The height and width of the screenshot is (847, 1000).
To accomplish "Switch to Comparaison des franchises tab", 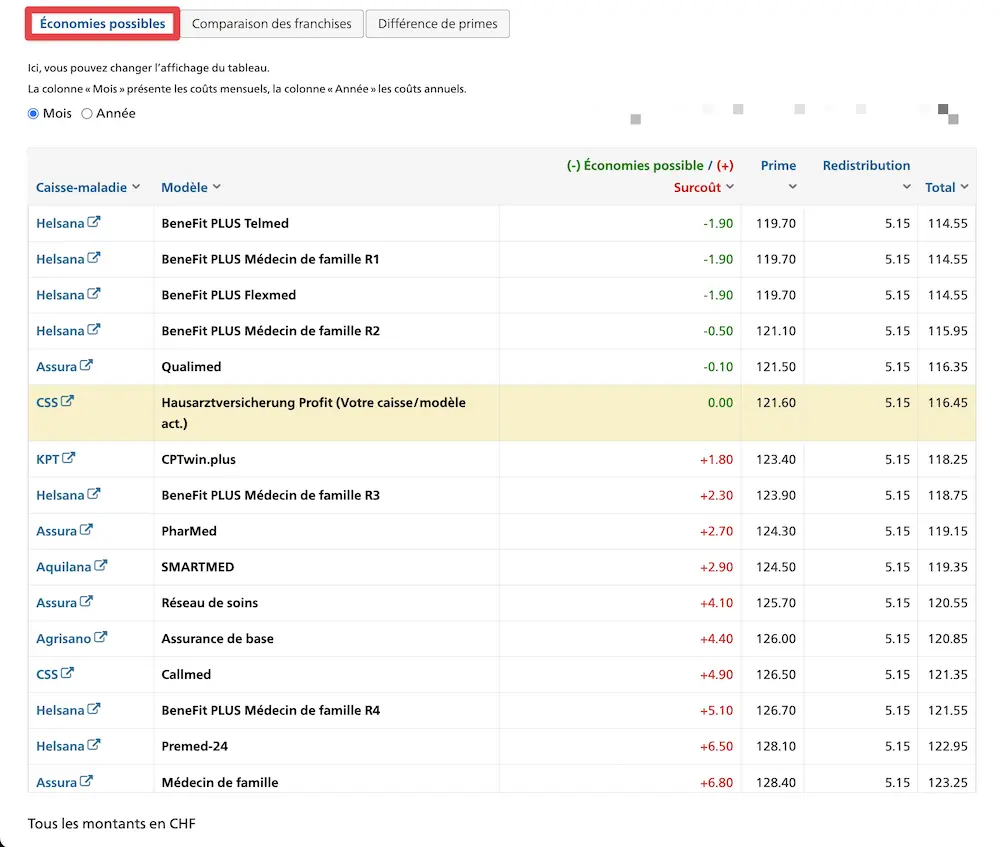I will [272, 24].
